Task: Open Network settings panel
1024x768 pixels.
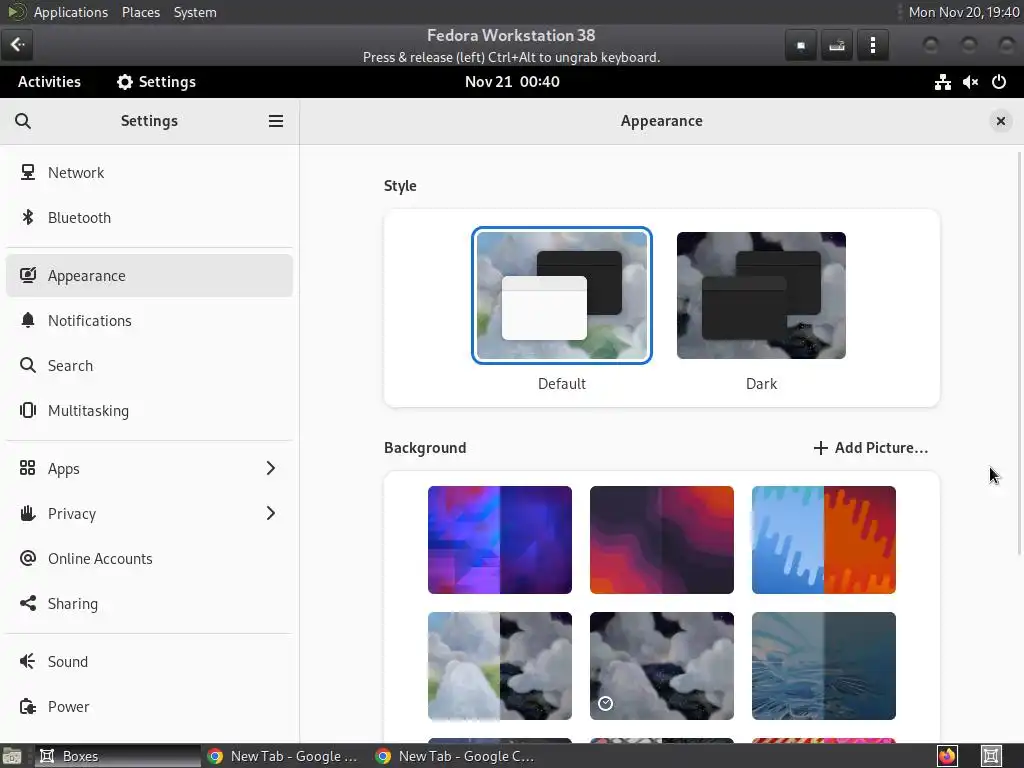Action: pos(149,172)
